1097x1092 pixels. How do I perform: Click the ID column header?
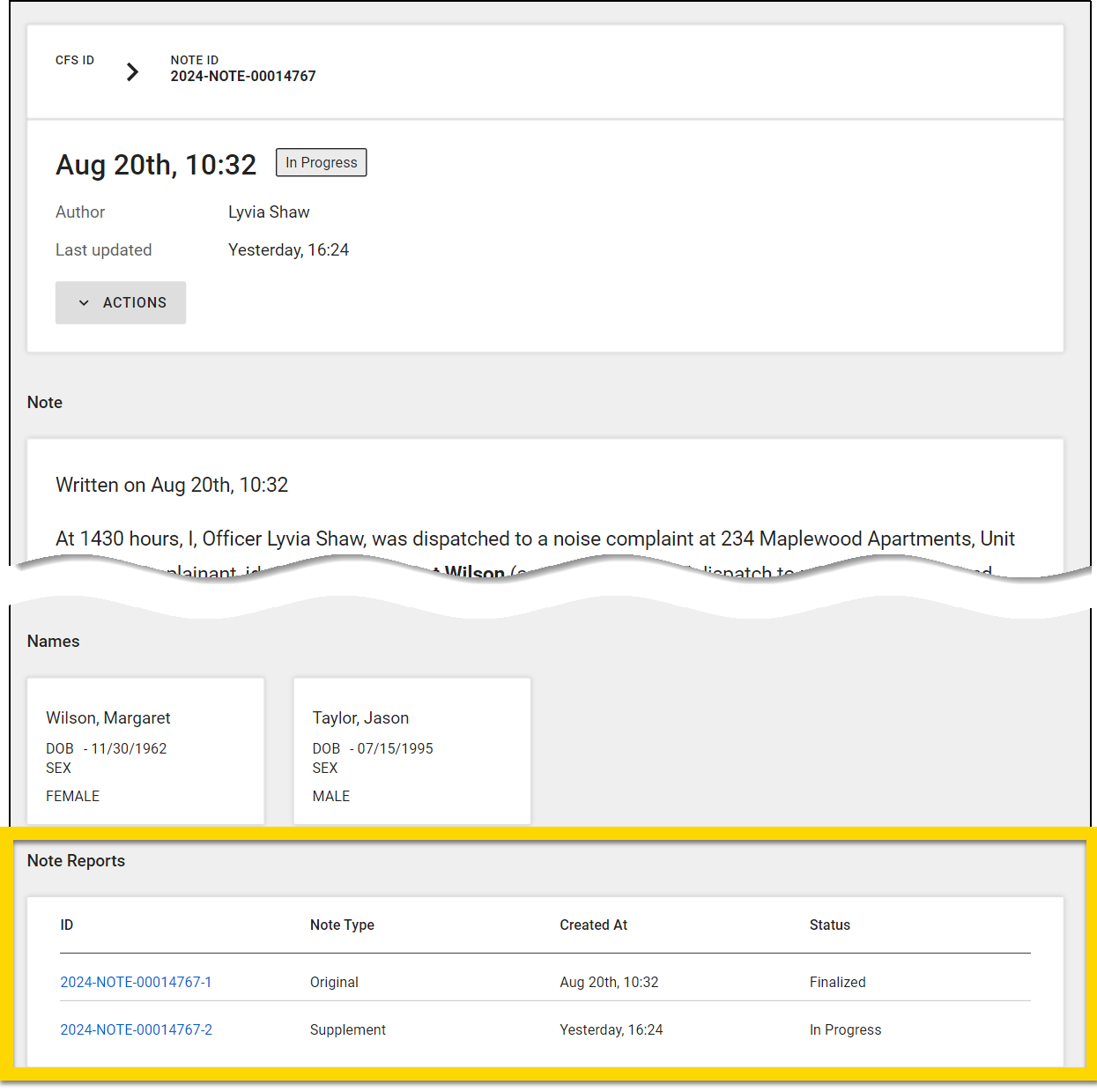click(67, 925)
